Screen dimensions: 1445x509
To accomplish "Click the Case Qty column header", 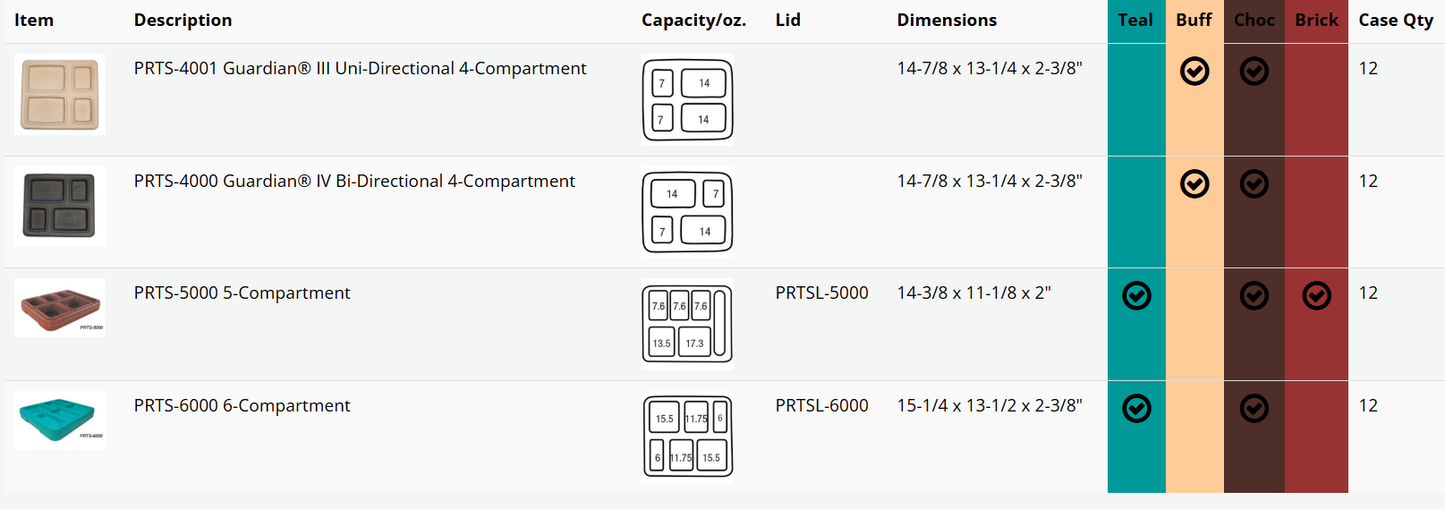I will [x=1395, y=20].
